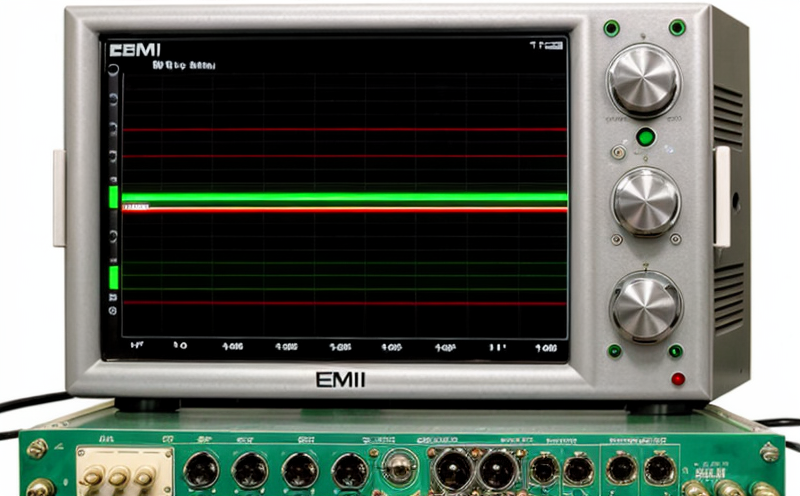Click the top-left green indicator above the knobs

pos(611,28)
